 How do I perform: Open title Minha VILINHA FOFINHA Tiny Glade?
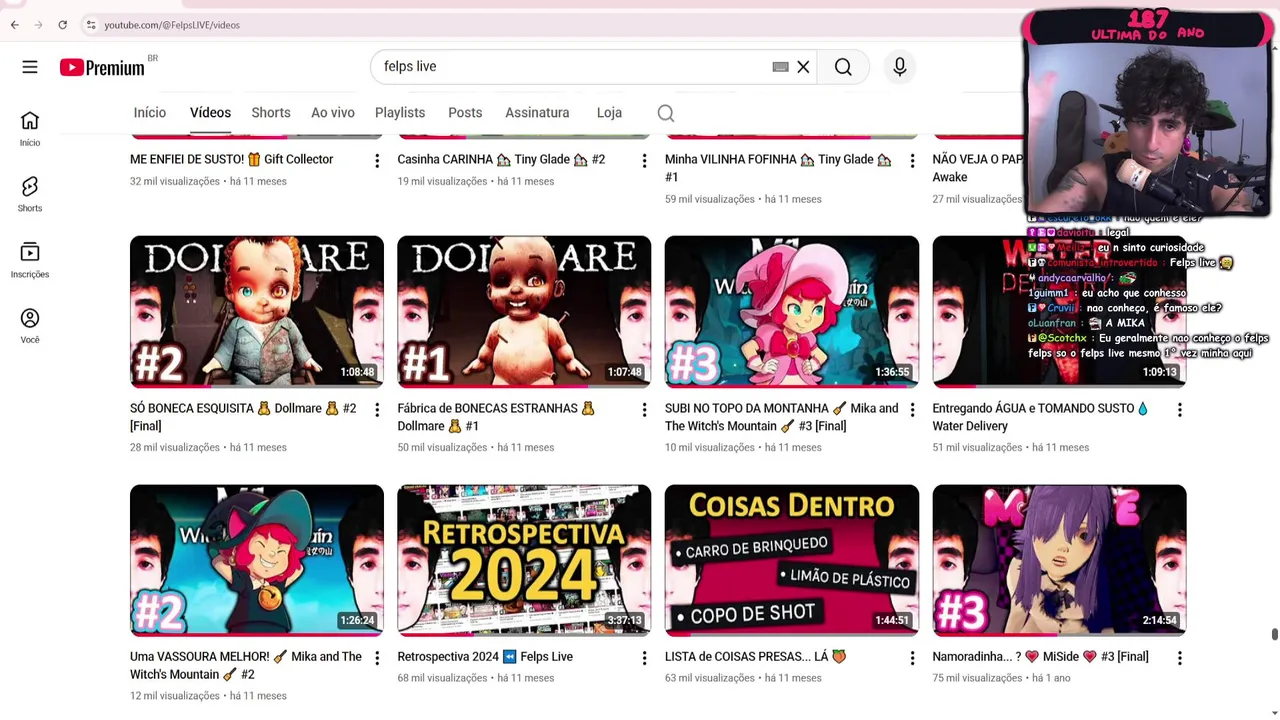coord(778,168)
